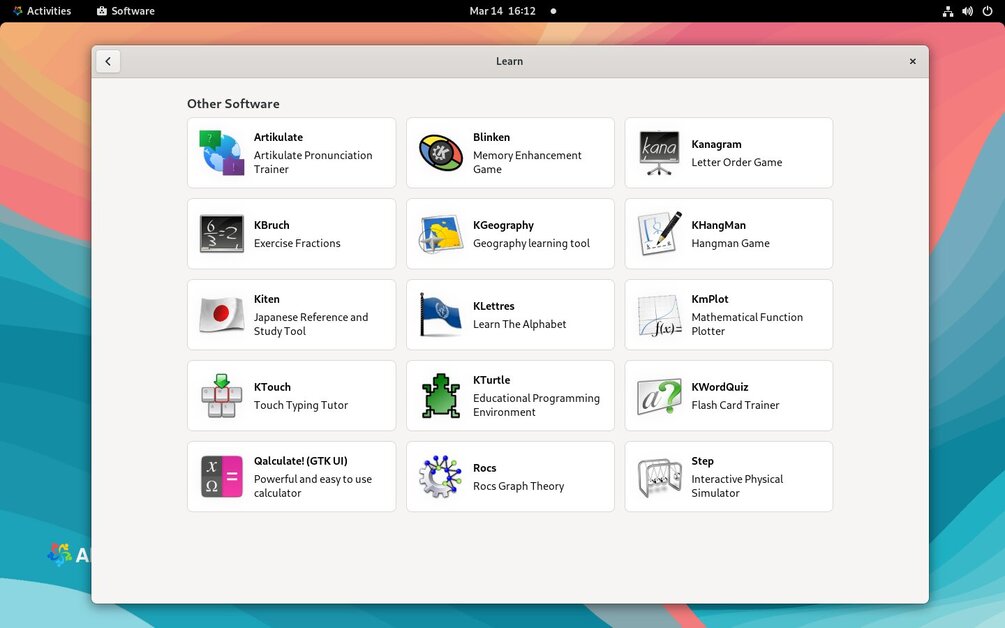Select 'Geography learning tool' text
The image size is (1005, 628).
point(531,244)
